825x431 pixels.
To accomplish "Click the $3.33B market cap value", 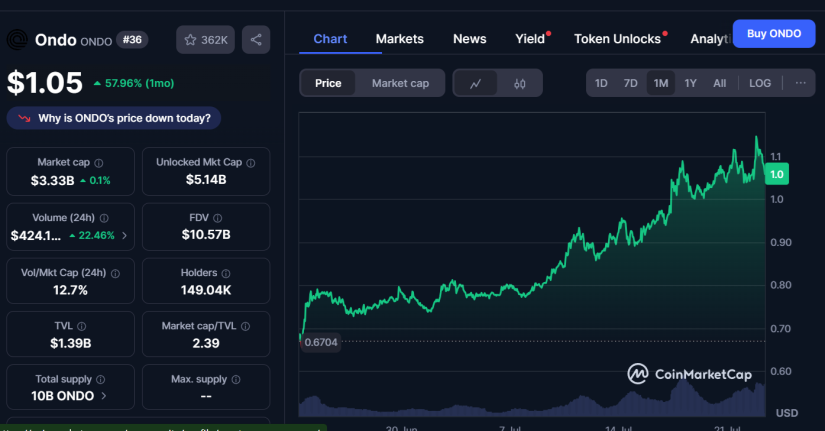I will [x=52, y=181].
